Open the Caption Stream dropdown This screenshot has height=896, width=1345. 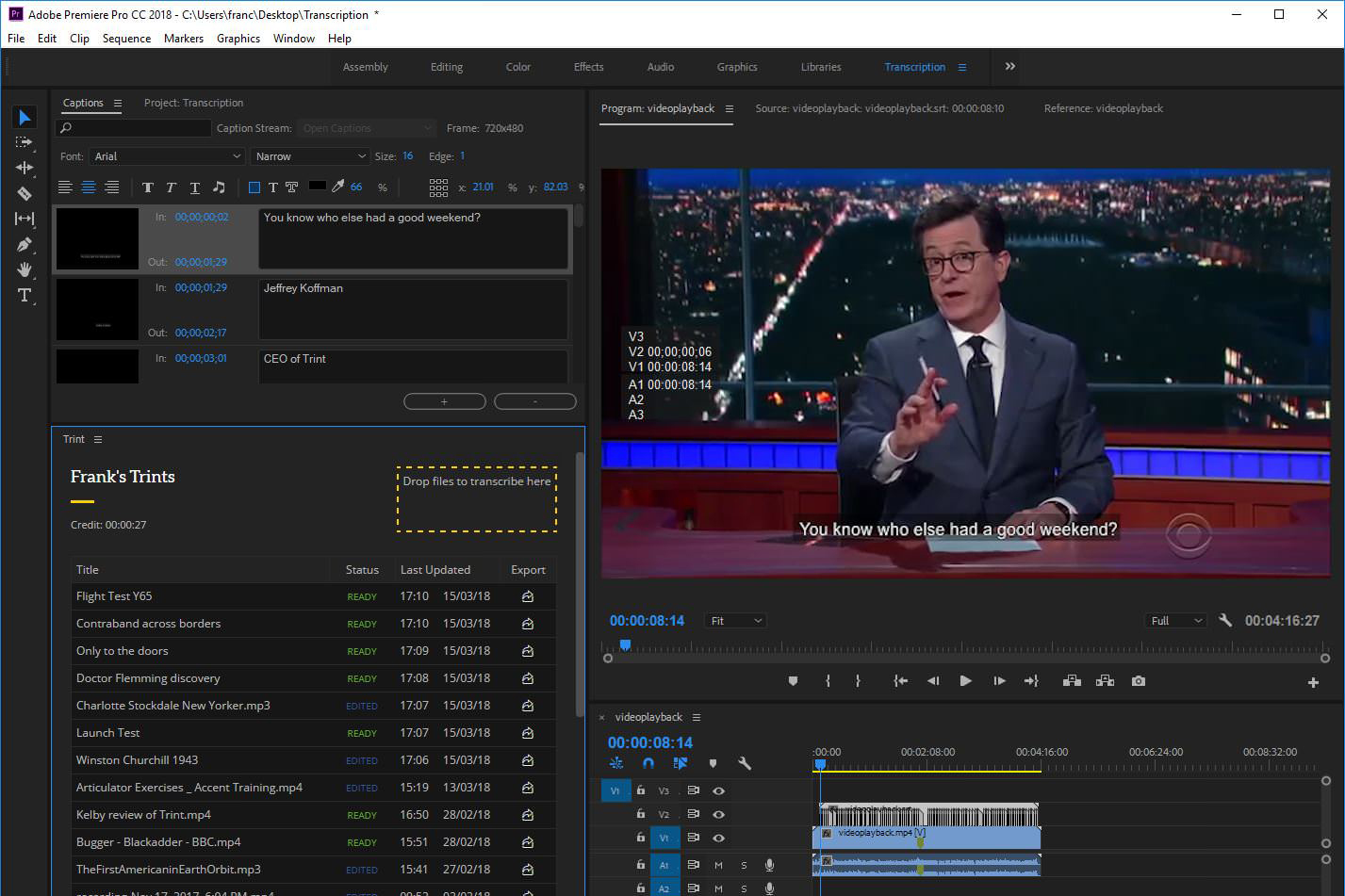tap(366, 128)
